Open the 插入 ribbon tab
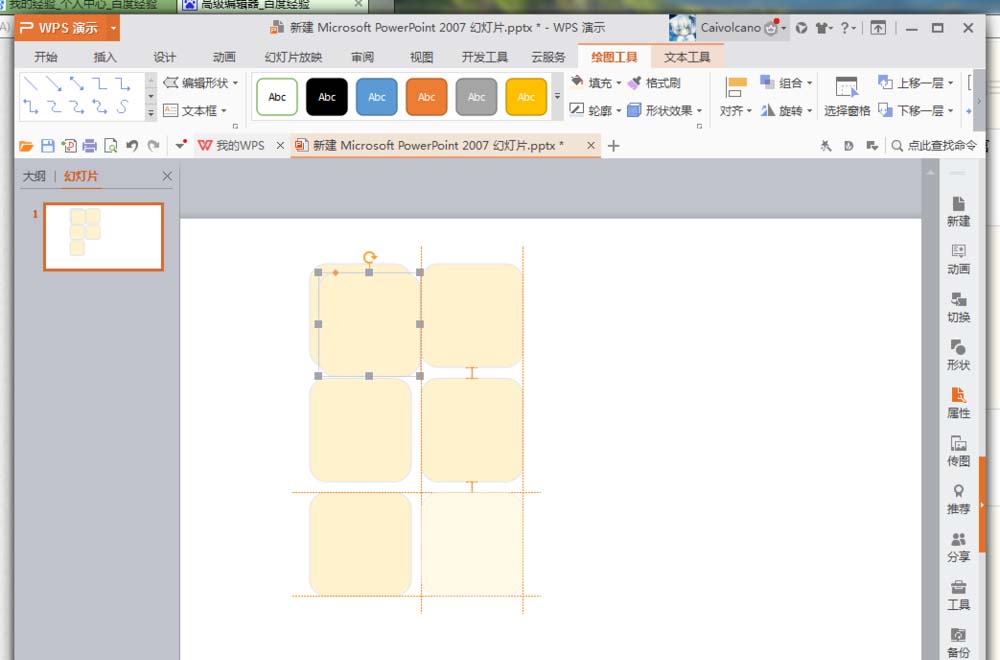Screen dimensions: 1000x660 click(x=105, y=57)
